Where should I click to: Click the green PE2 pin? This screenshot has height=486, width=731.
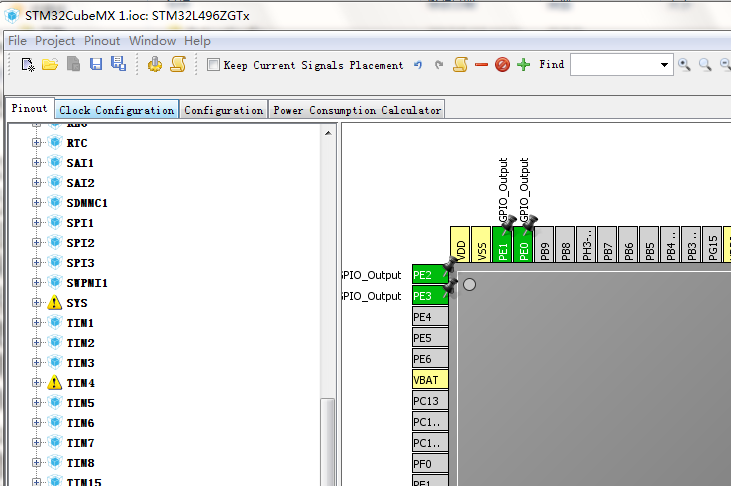430,275
